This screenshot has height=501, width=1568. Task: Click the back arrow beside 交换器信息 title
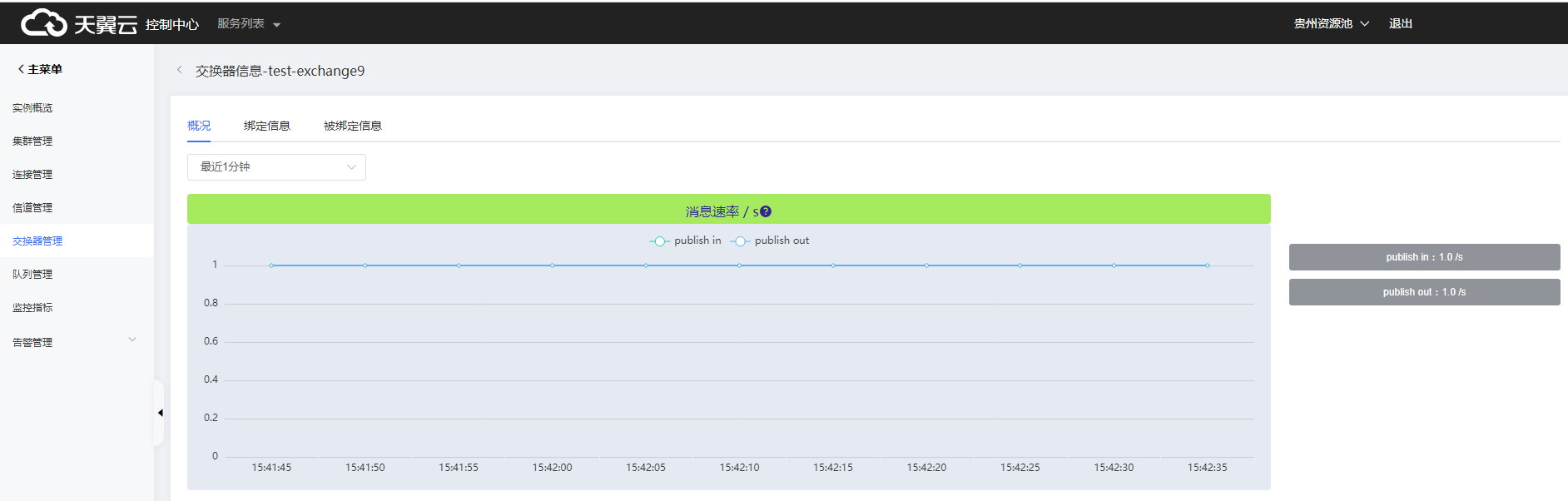click(x=179, y=70)
